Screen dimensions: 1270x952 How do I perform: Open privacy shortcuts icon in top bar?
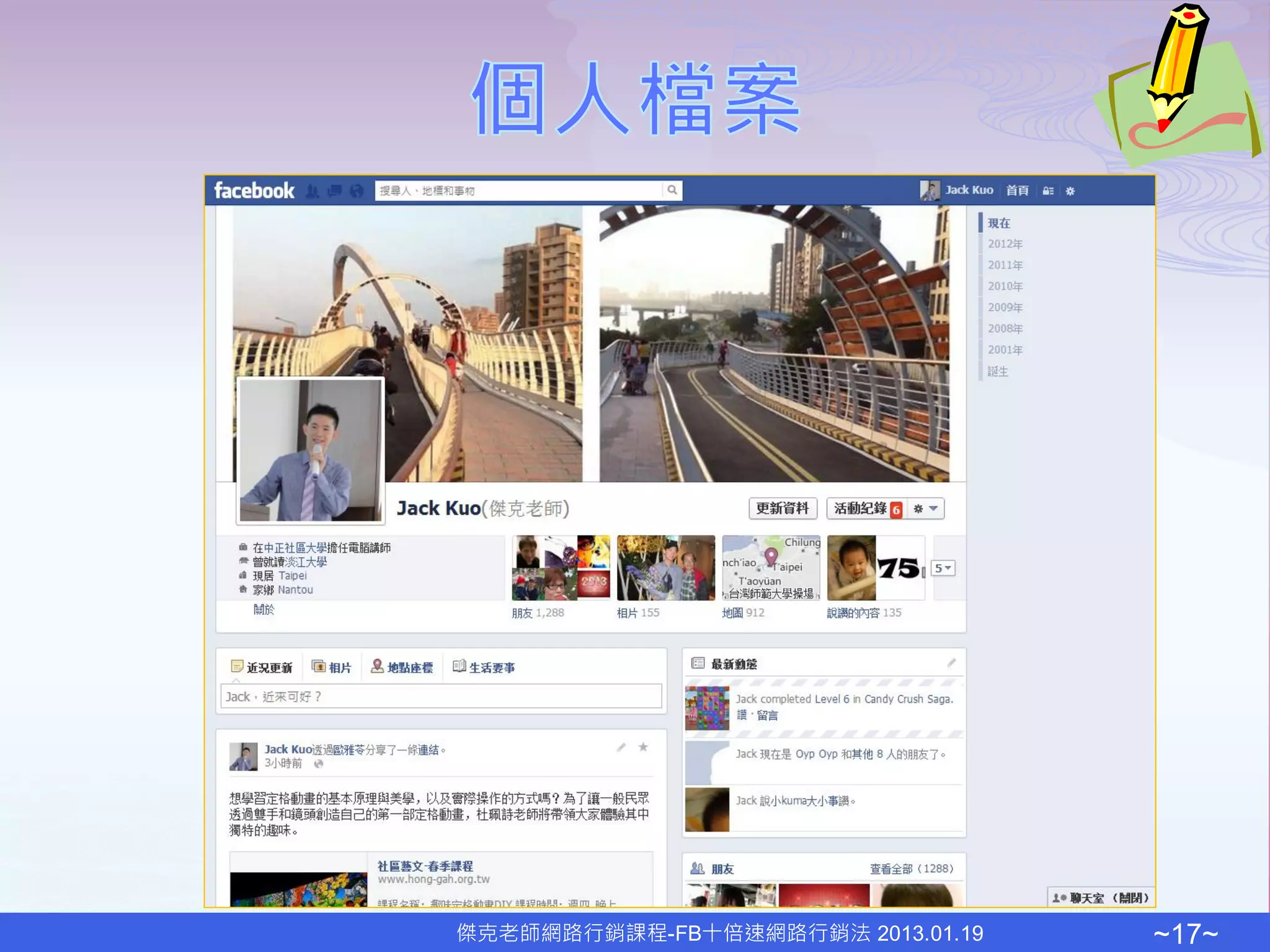pos(1048,191)
